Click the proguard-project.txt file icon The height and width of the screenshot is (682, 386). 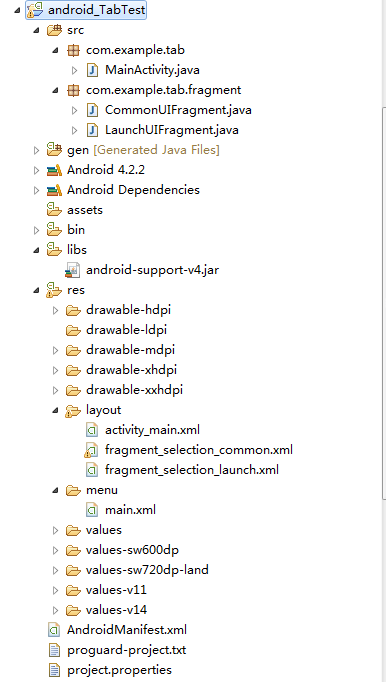click(x=54, y=650)
